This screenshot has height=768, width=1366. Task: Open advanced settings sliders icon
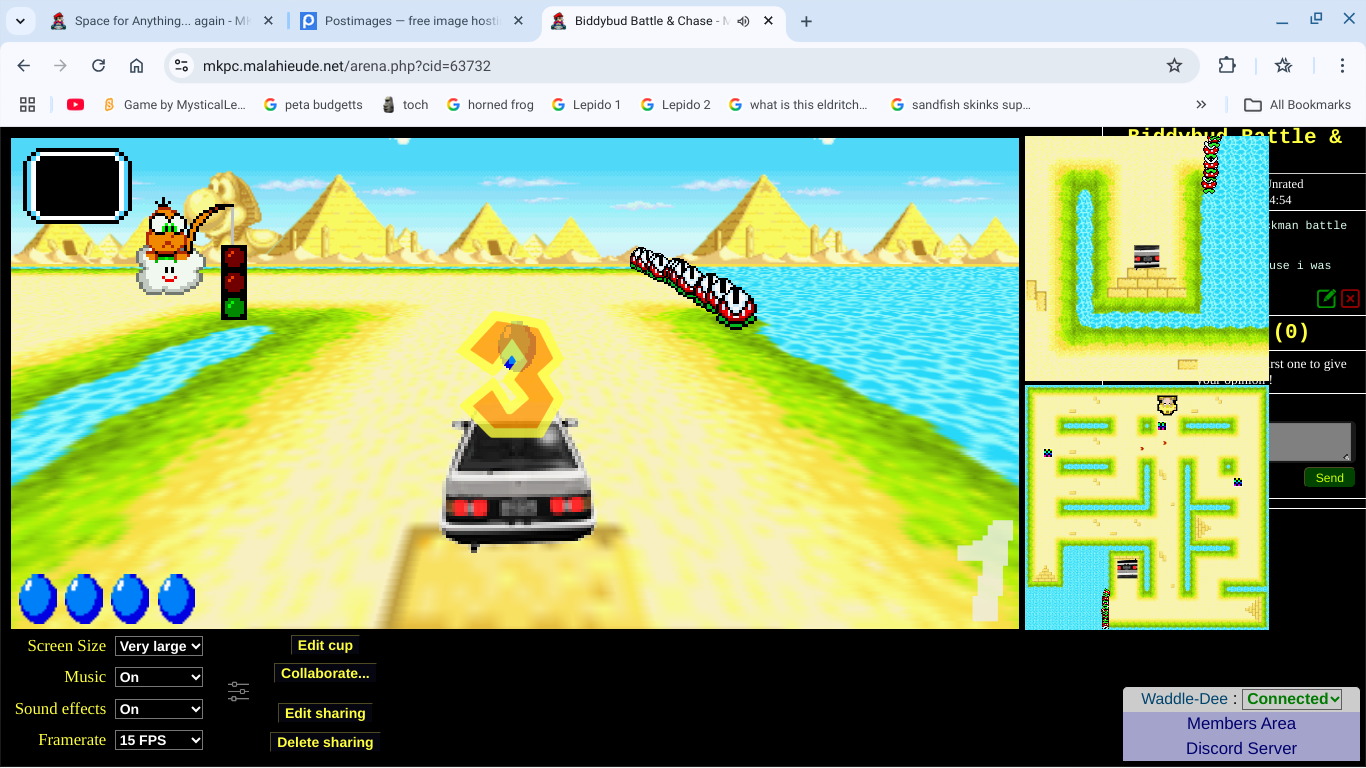click(238, 691)
